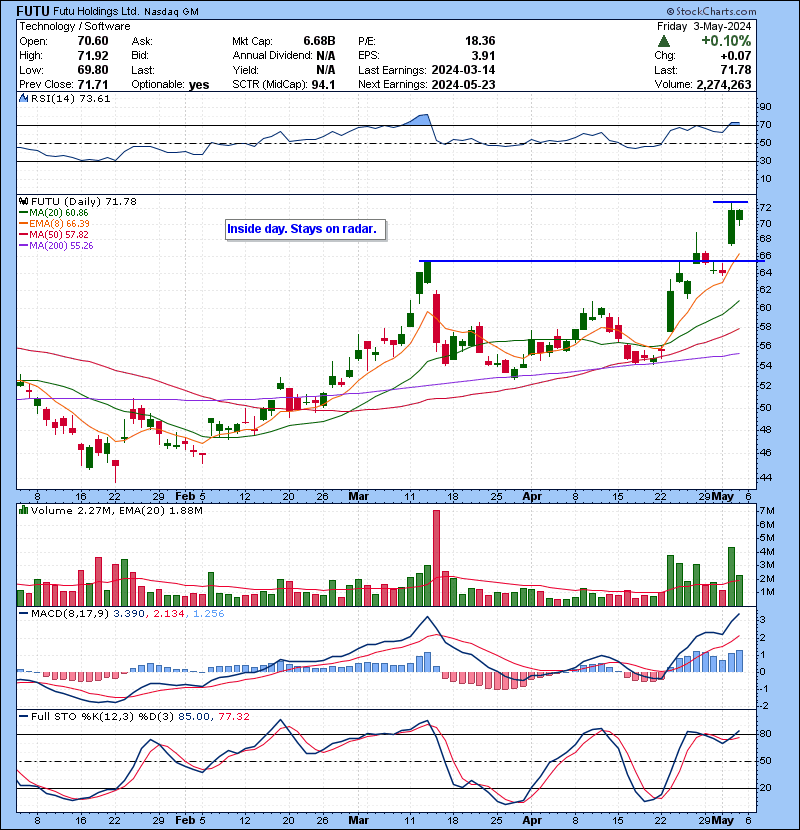Click the 'Apr' label on price chart axis
The image size is (800, 830).
click(x=532, y=497)
